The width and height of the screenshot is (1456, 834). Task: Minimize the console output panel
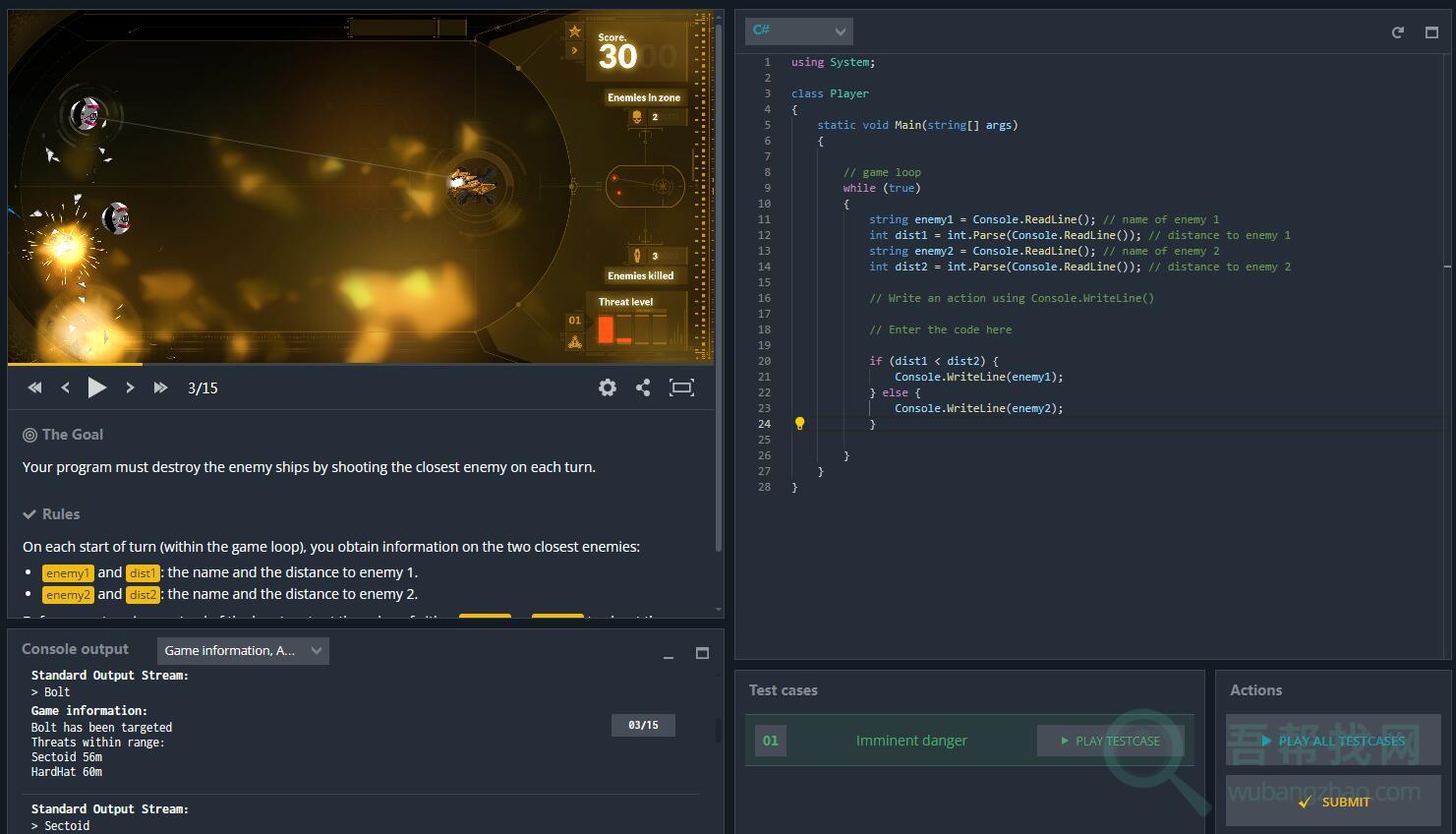(x=669, y=654)
